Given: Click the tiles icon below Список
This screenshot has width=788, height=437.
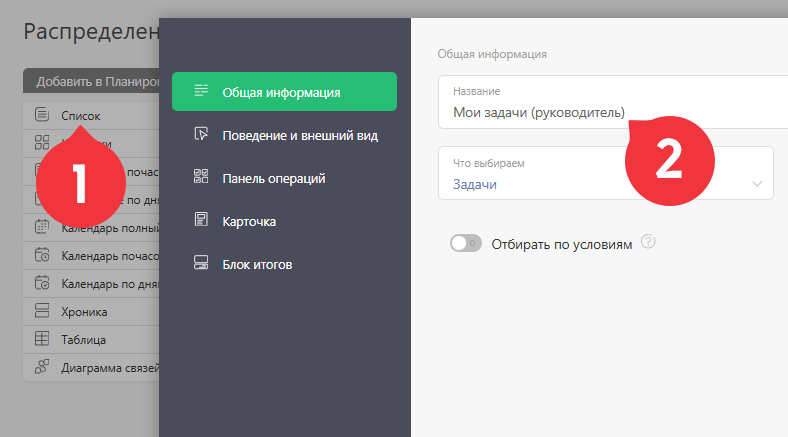Looking at the screenshot, I should 42,142.
